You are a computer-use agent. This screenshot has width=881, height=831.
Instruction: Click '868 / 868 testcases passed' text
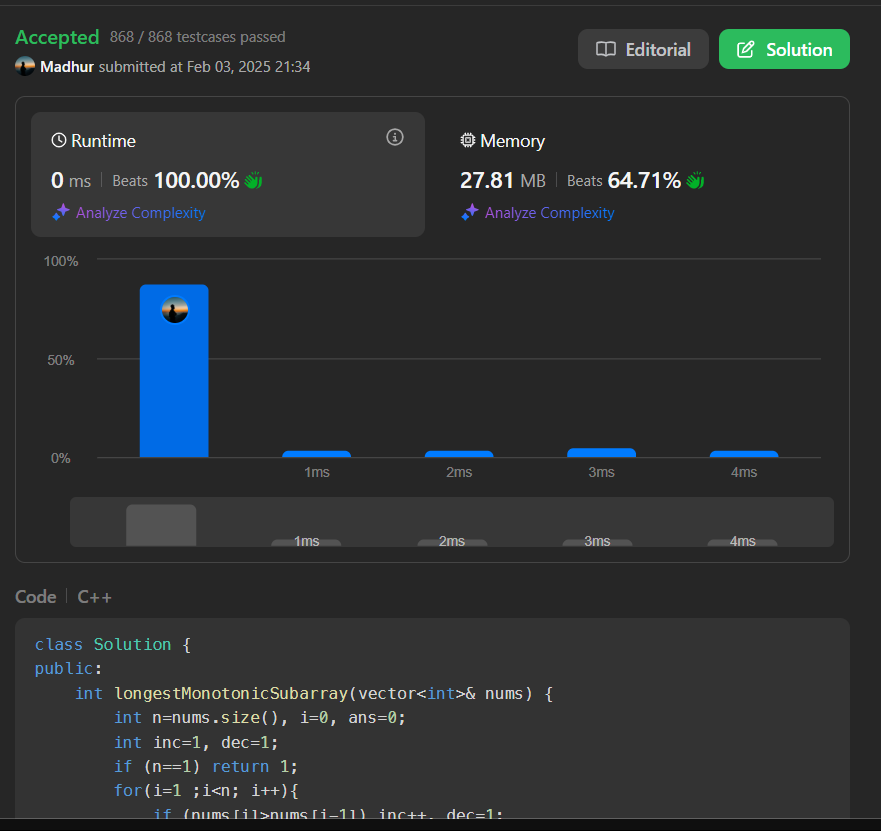pos(198,37)
